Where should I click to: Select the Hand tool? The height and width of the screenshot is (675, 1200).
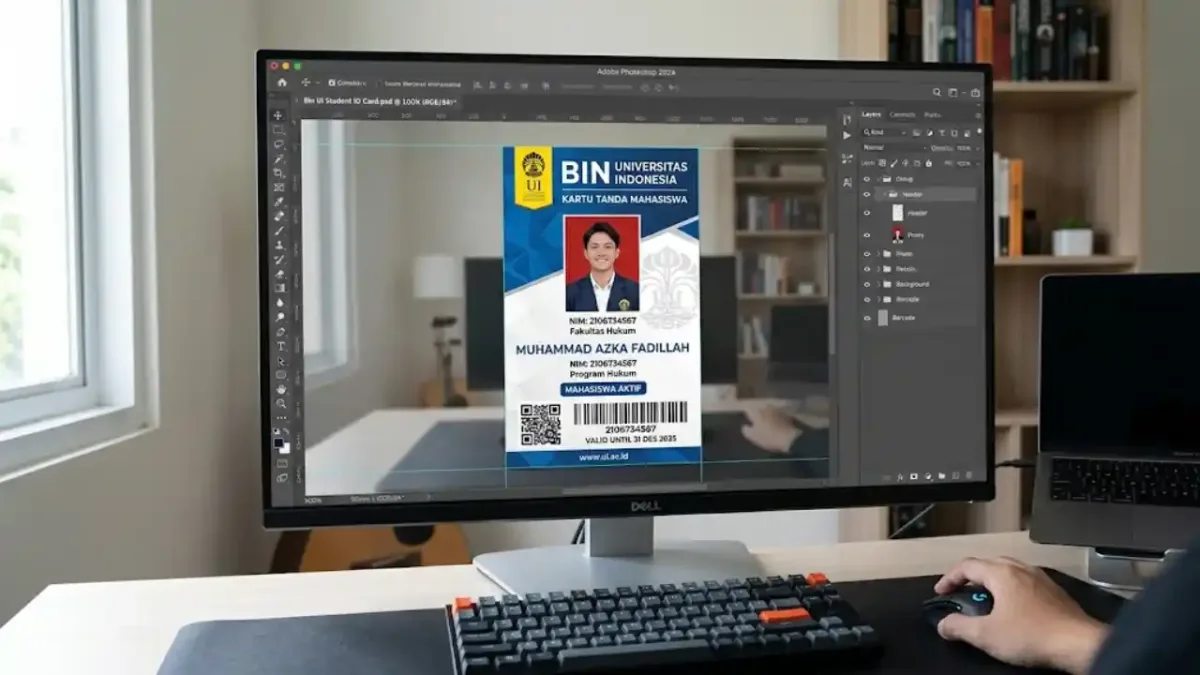(x=279, y=389)
